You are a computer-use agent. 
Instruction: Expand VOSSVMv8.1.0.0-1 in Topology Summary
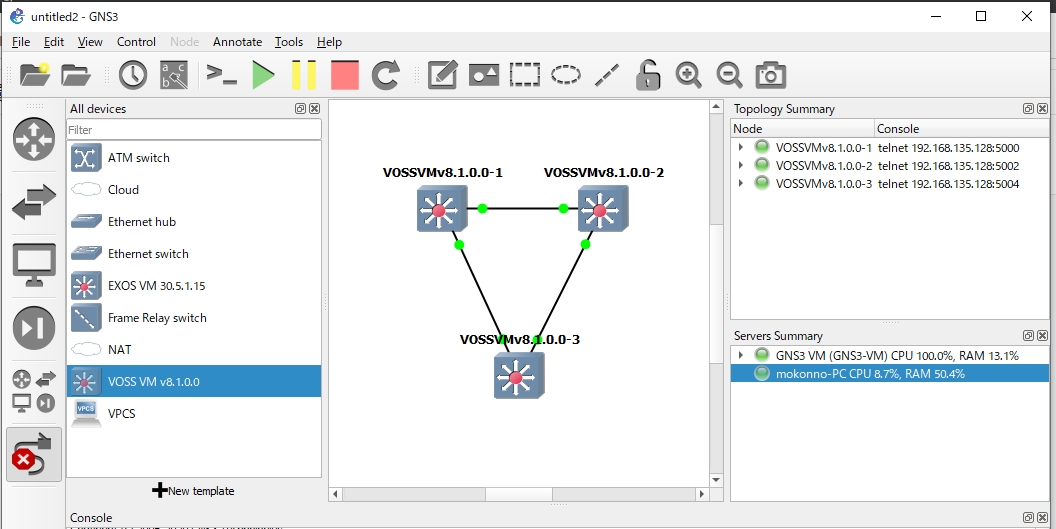(741, 147)
